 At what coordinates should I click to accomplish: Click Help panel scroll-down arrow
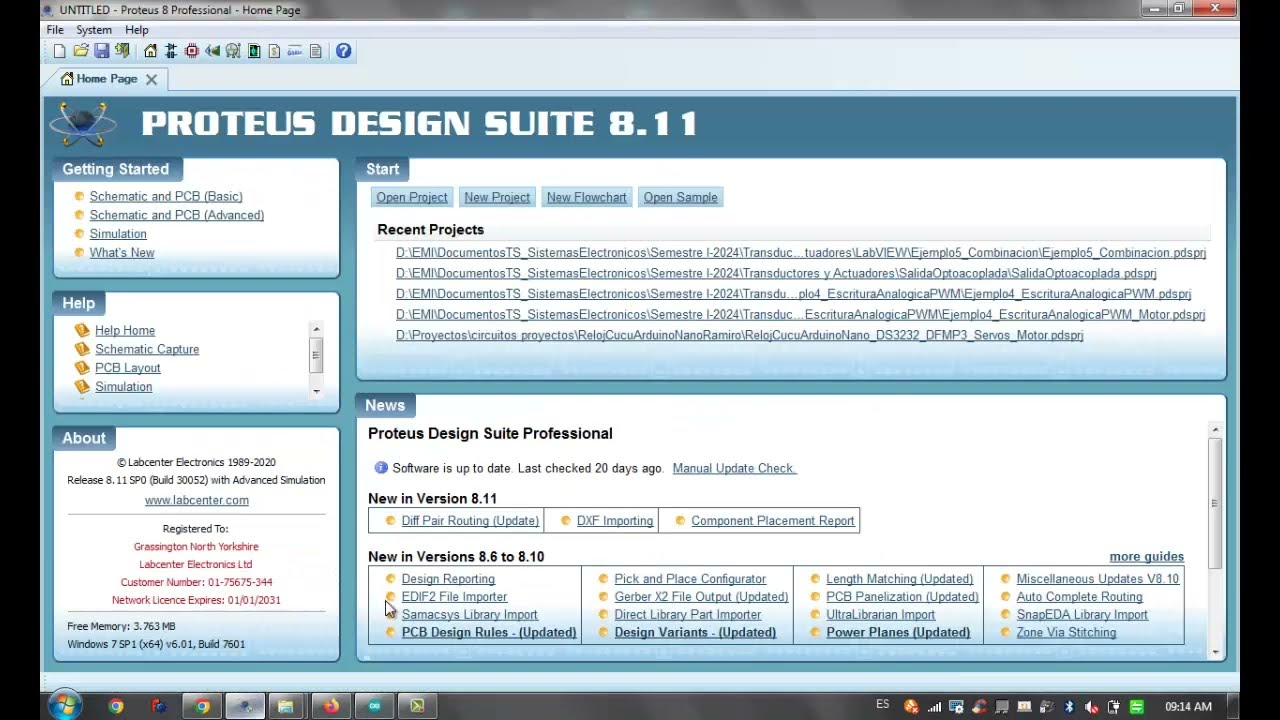click(x=316, y=391)
